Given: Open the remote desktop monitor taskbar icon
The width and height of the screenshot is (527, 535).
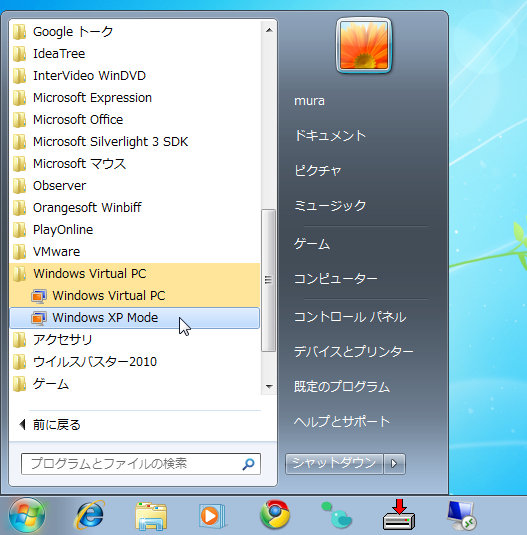Looking at the screenshot, I should tap(462, 516).
